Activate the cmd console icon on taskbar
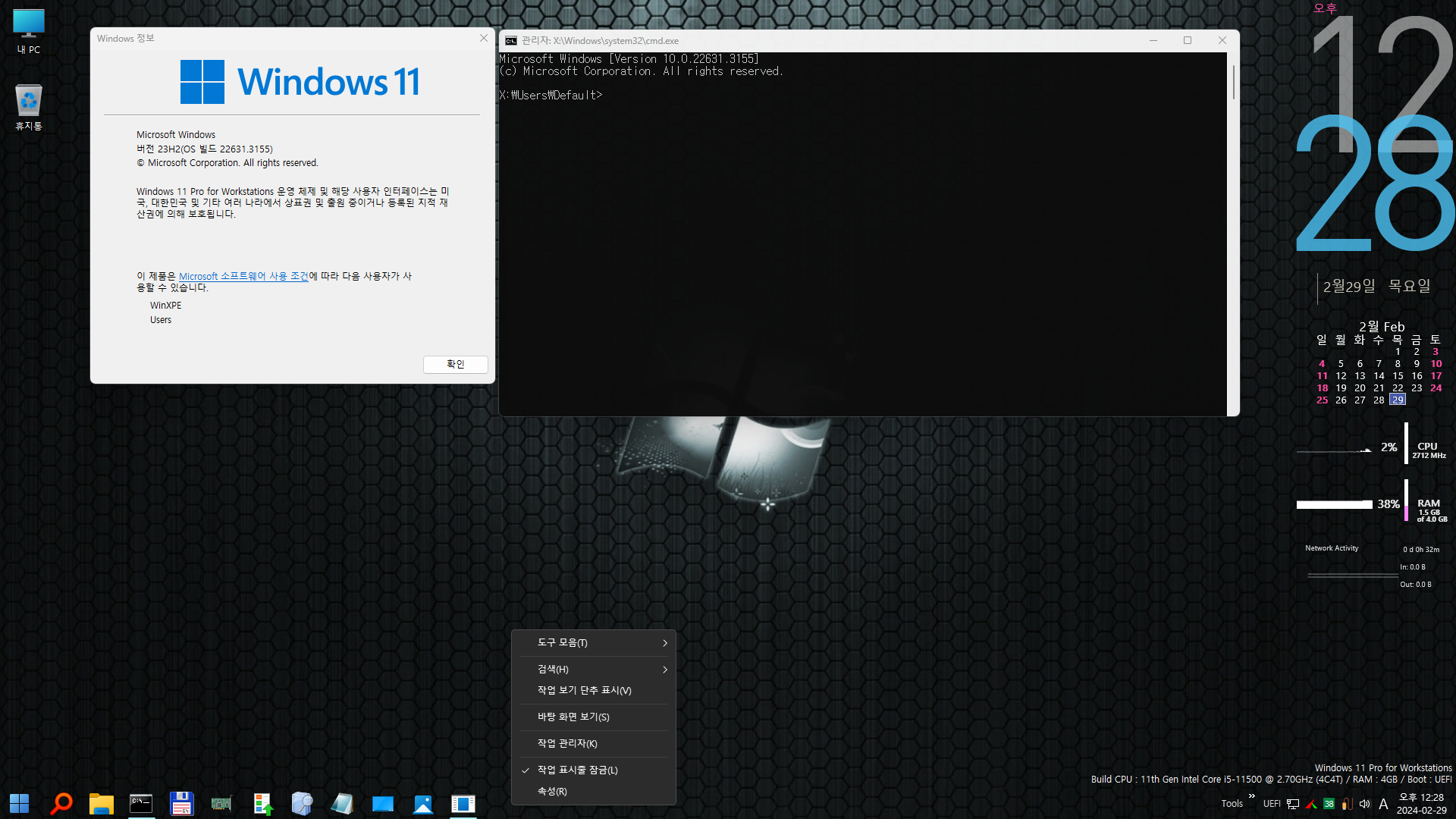Image resolution: width=1456 pixels, height=819 pixels. [141, 803]
